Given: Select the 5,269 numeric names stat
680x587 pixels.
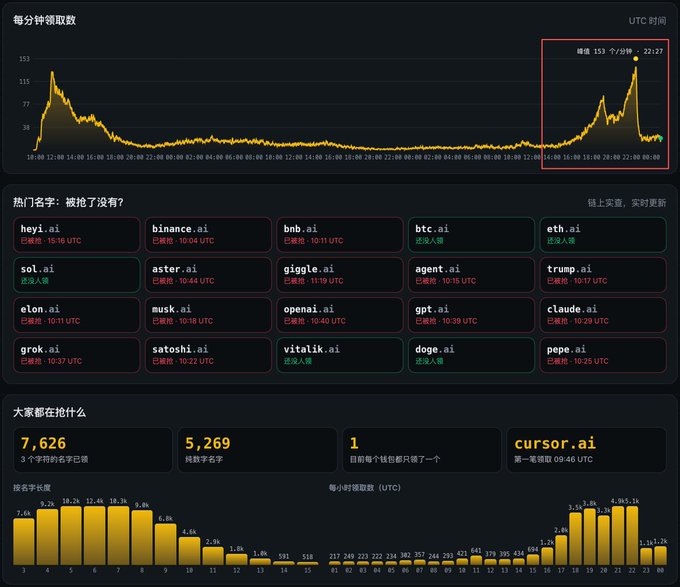Looking at the screenshot, I should [257, 450].
